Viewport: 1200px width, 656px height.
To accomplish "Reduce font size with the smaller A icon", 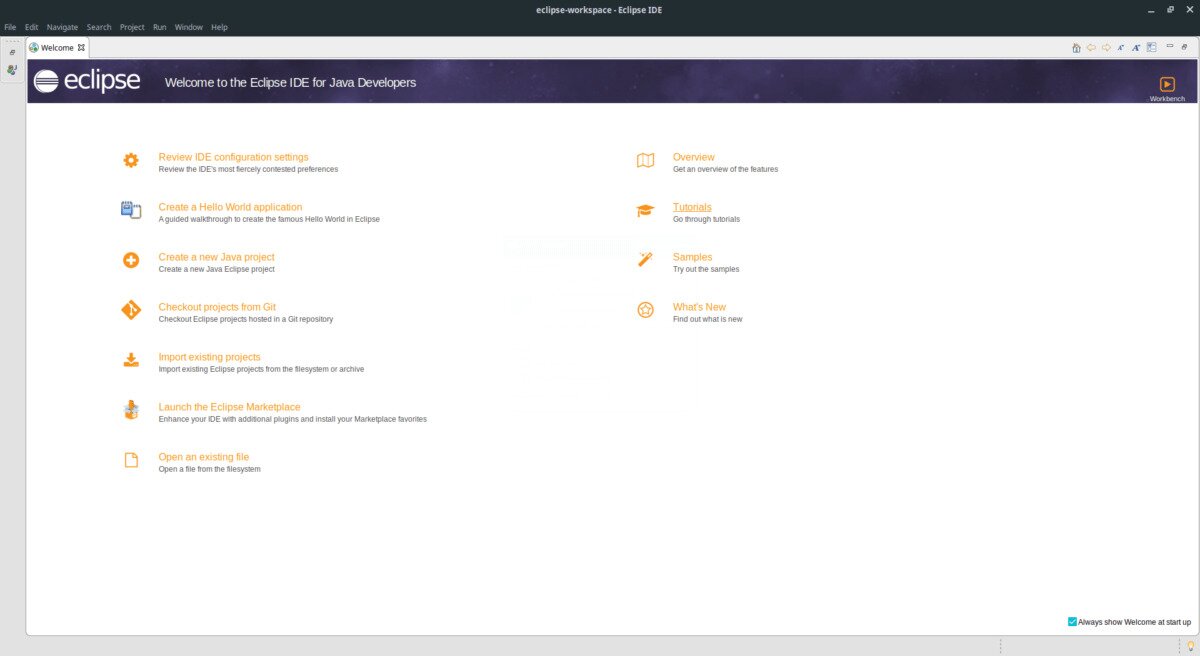I will point(1121,47).
